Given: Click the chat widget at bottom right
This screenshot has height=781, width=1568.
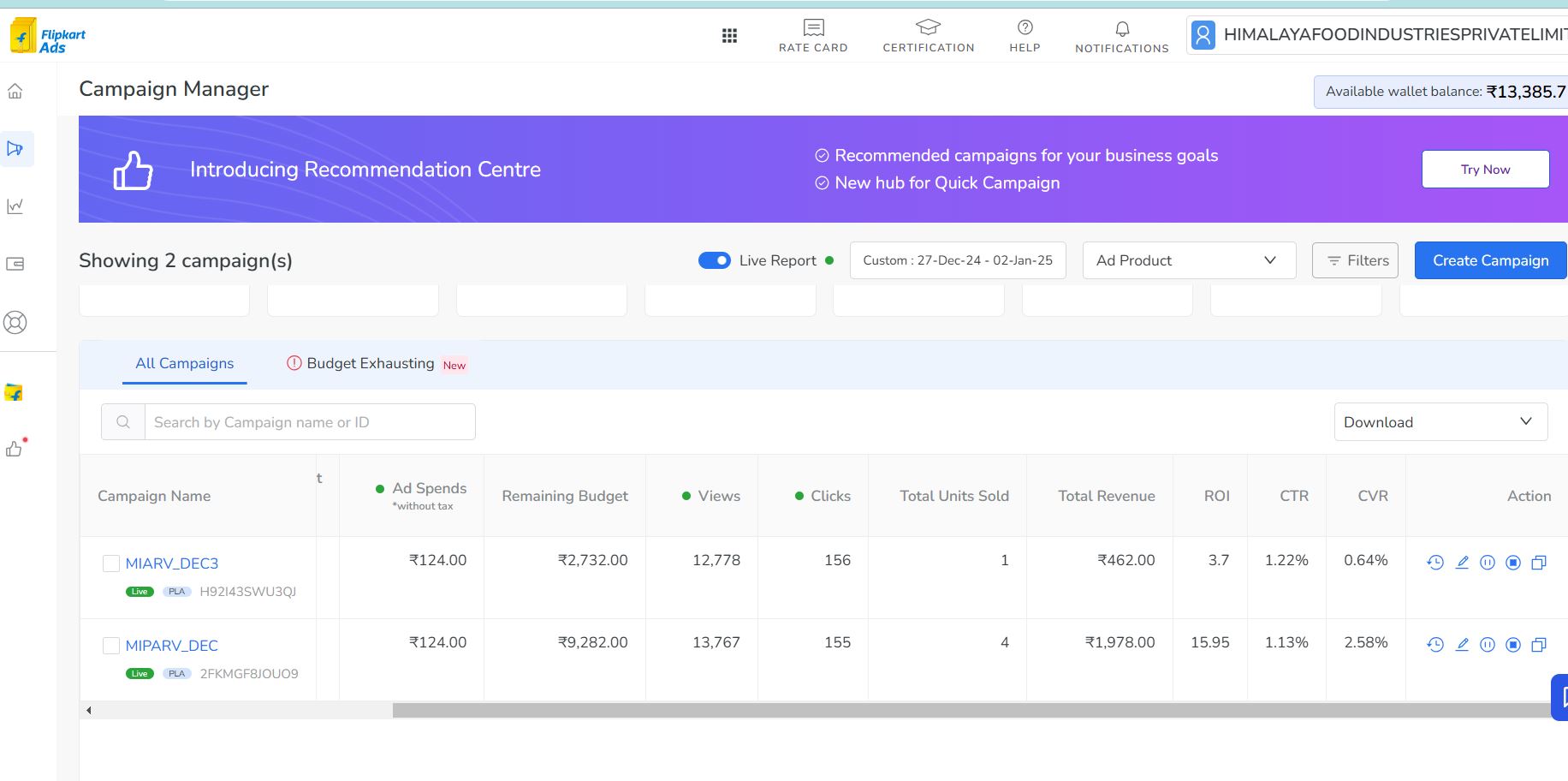Looking at the screenshot, I should [x=1560, y=697].
